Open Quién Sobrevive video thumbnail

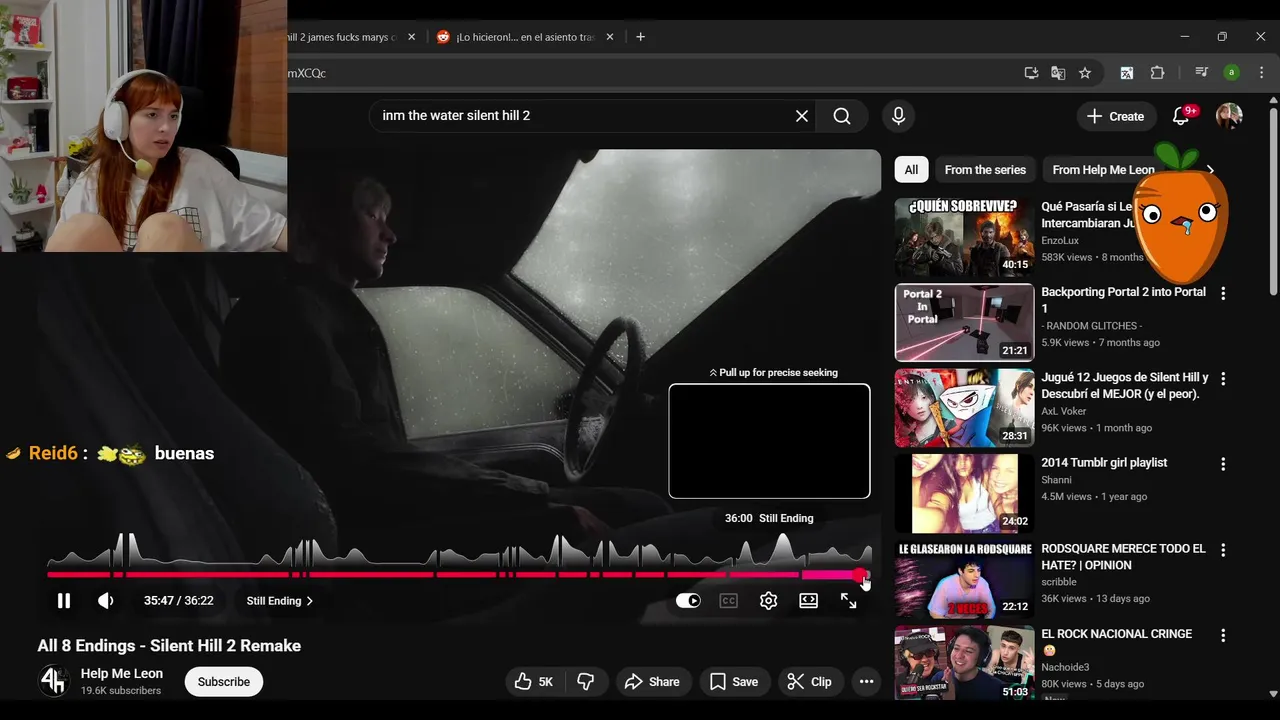[964, 237]
